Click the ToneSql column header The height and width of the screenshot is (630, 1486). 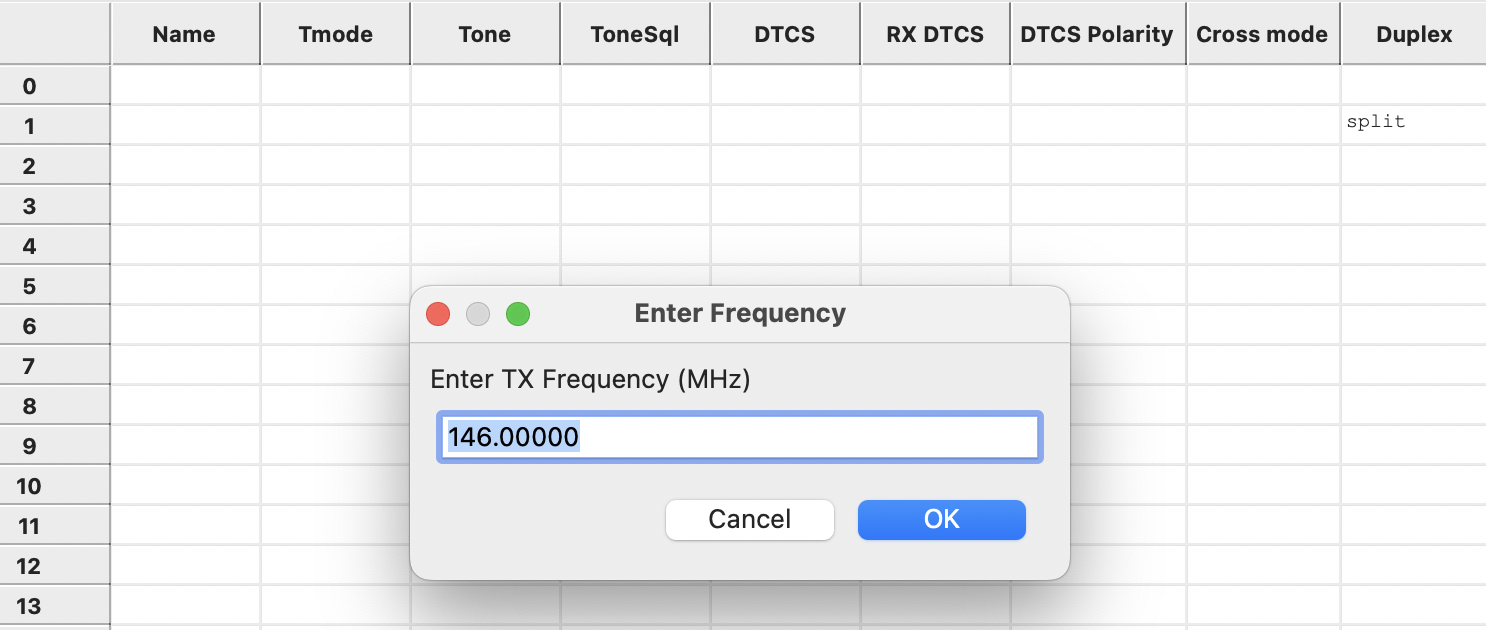coord(635,34)
